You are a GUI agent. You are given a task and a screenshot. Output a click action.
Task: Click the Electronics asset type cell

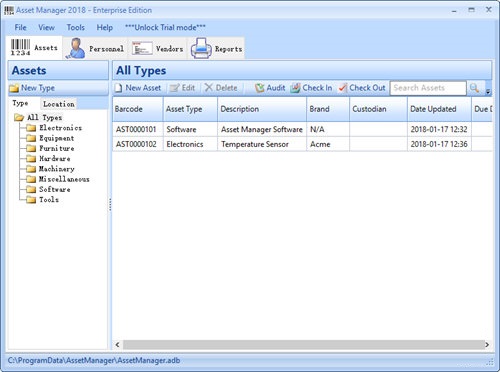(190, 144)
